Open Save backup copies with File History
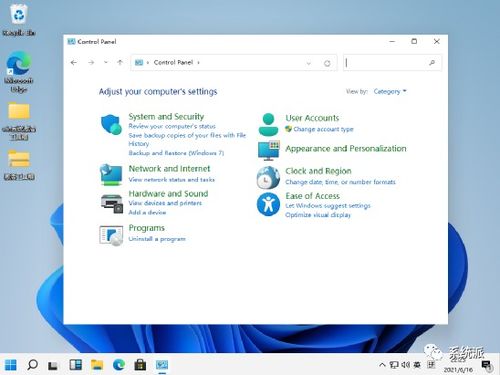Image resolution: width=500 pixels, height=375 pixels. pos(187,139)
